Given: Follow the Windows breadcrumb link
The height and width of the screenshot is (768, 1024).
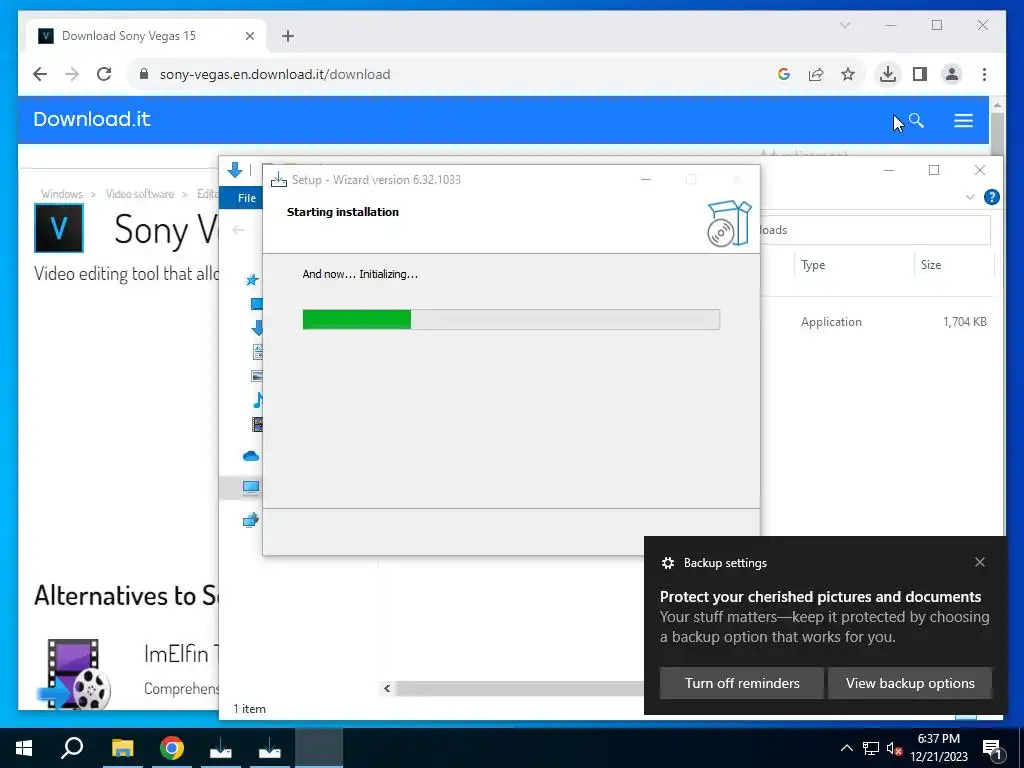Looking at the screenshot, I should tap(61, 194).
